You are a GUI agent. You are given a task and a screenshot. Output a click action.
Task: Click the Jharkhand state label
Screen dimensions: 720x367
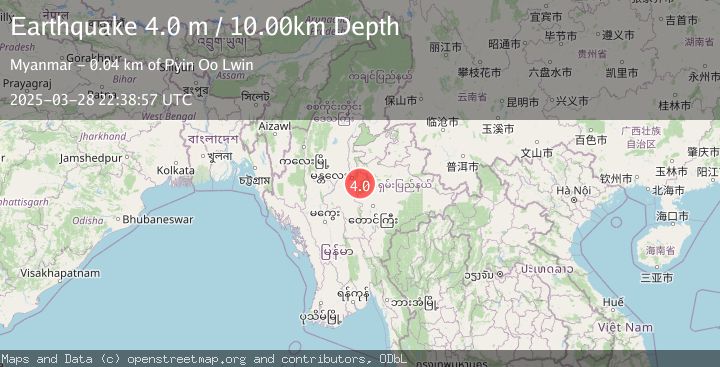click(102, 136)
